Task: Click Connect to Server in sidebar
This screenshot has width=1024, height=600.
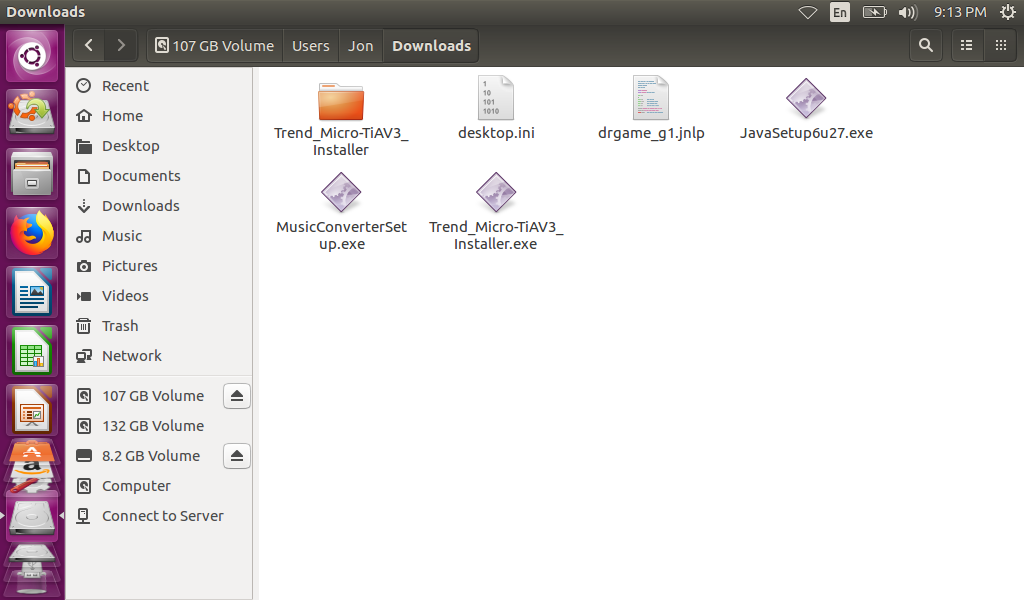Action: tap(162, 516)
